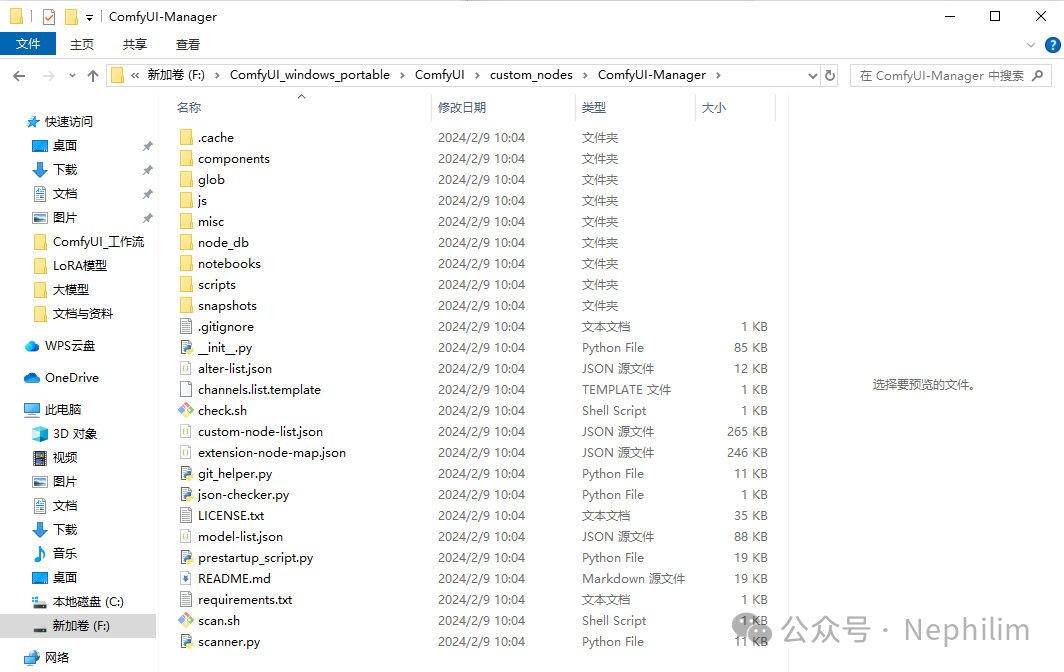The width and height of the screenshot is (1064, 672).
Task: Open OneDrive cloud icon in sidebar
Action: 32,378
